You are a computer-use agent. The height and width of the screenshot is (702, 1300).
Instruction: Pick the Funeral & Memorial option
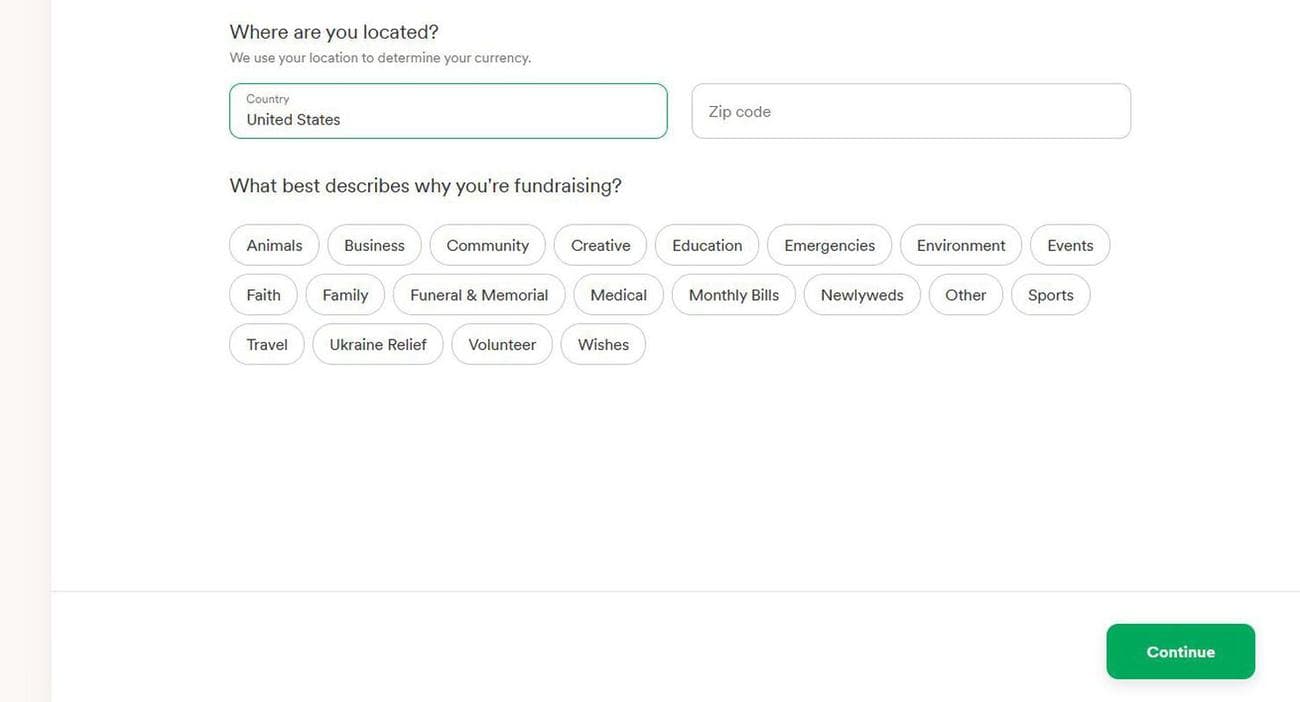point(479,295)
